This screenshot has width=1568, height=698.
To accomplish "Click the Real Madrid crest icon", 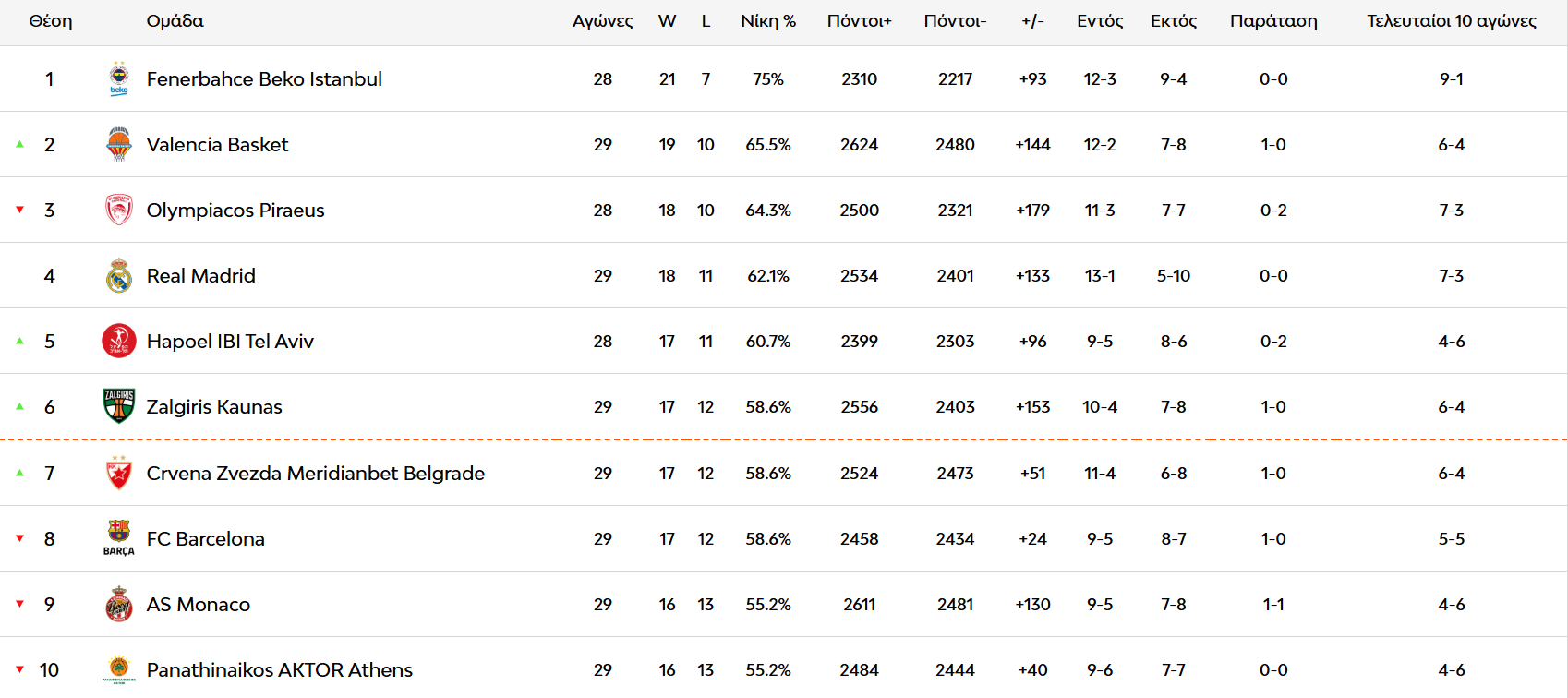I will (119, 275).
